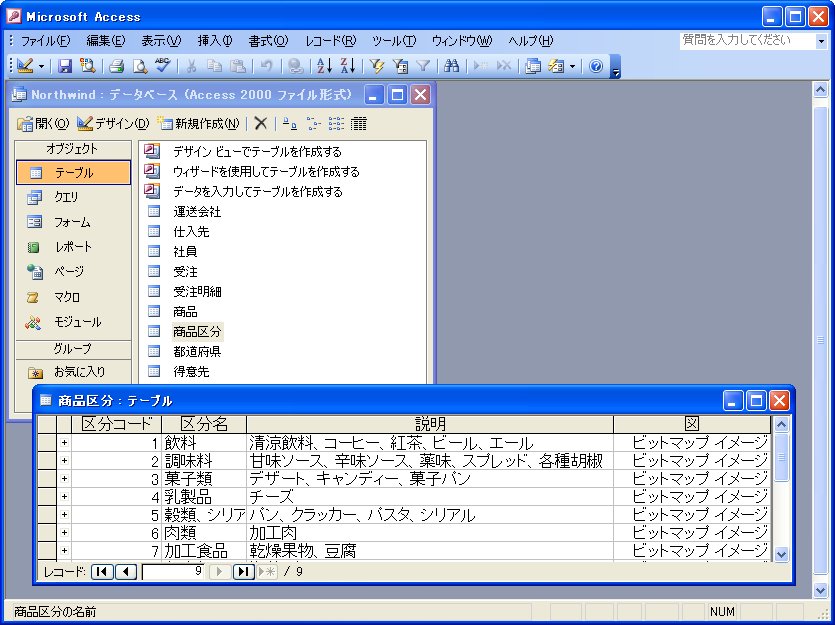Image resolution: width=835 pixels, height=625 pixels.
Task: Click the Paste clipboard icon
Action: tap(238, 66)
